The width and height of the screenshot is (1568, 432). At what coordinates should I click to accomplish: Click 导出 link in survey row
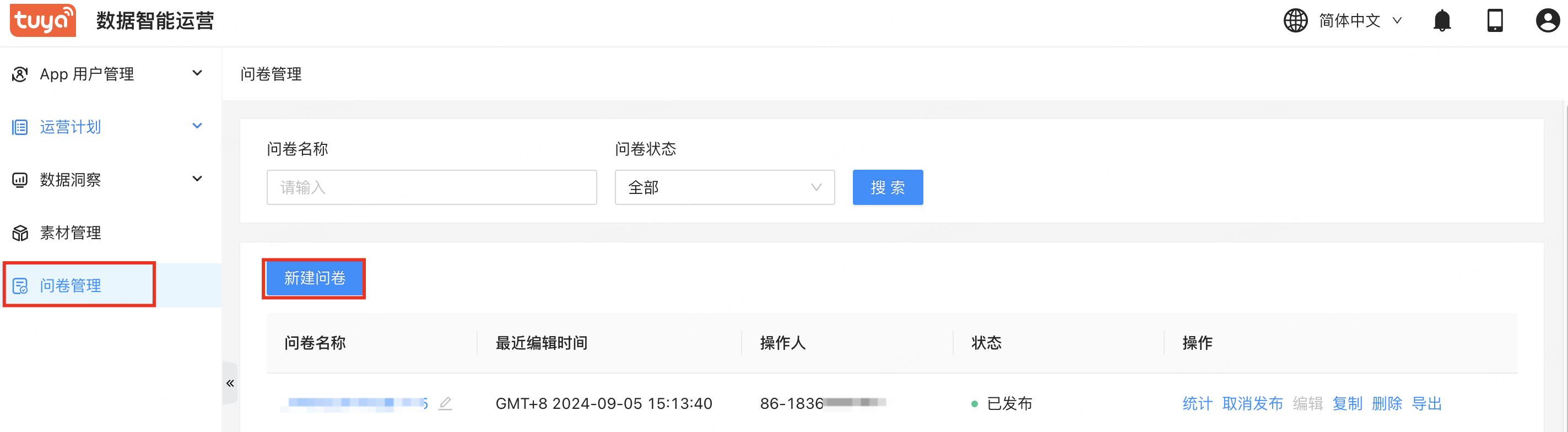[x=1427, y=403]
